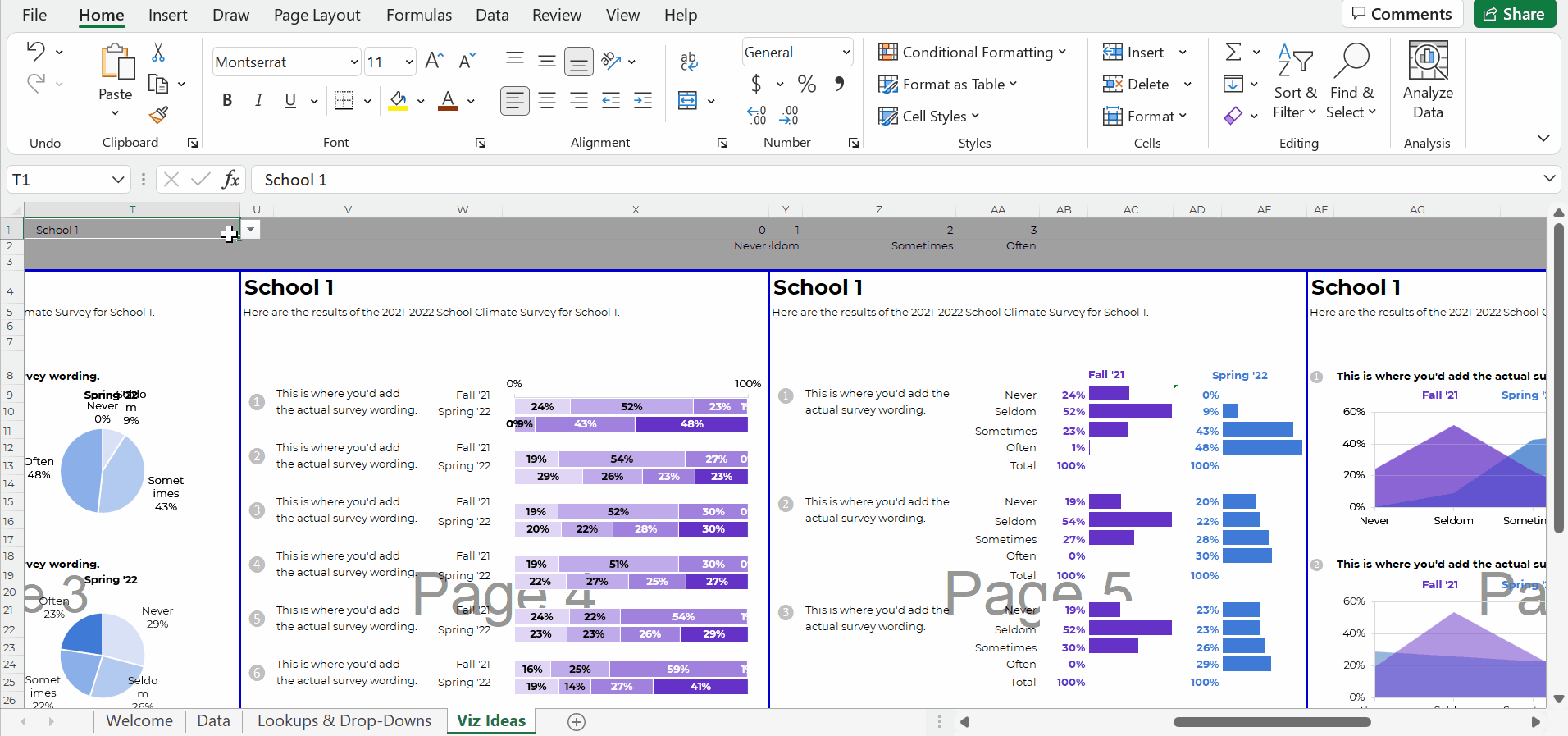
Task: Switch to the Lookups & Drop-Downs sheet
Action: pos(344,720)
